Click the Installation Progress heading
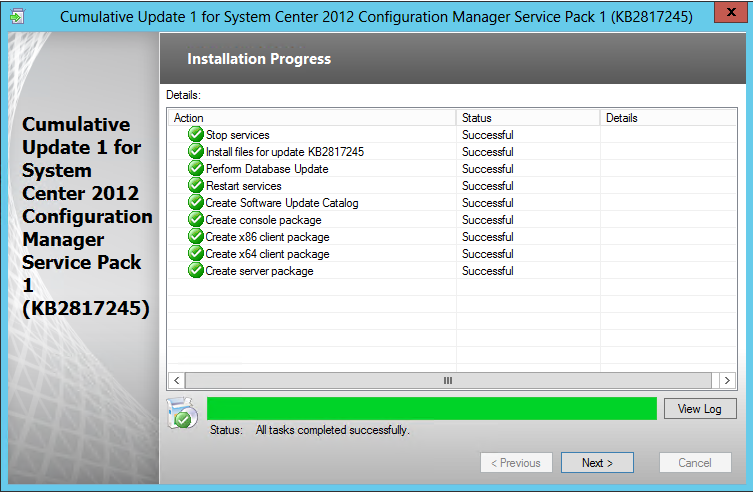753x493 pixels. coord(259,59)
